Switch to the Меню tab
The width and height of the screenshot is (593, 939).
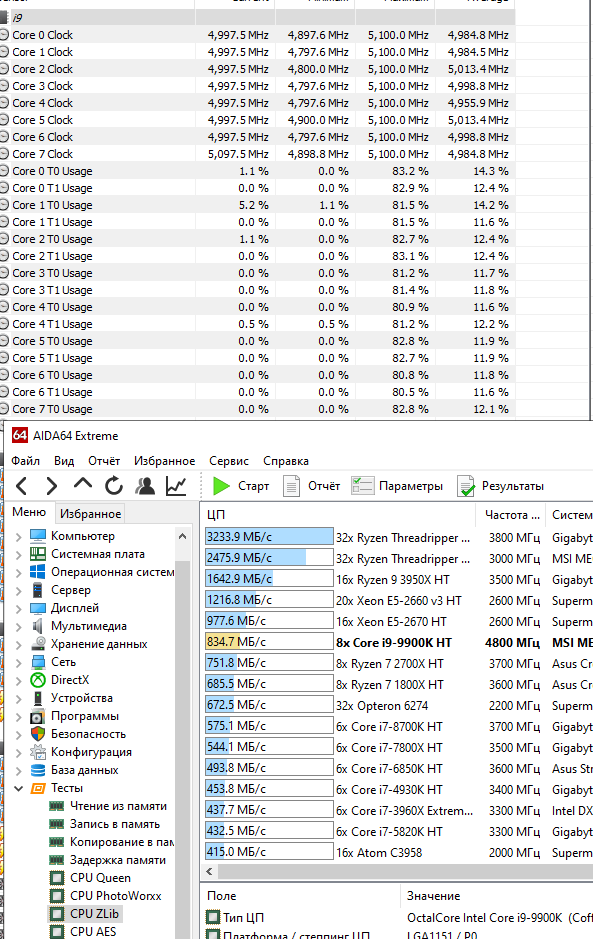(29, 512)
